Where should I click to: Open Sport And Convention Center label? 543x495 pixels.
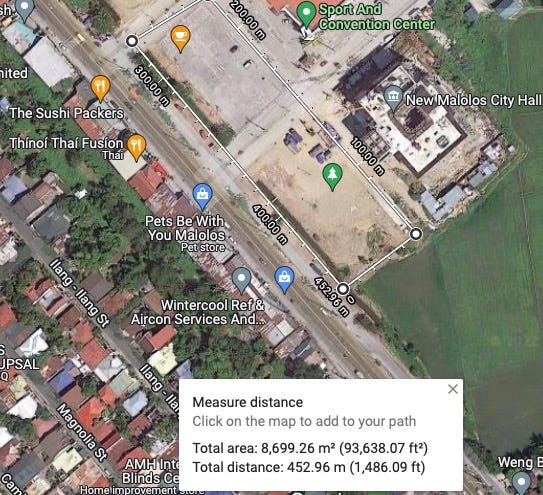(x=377, y=17)
